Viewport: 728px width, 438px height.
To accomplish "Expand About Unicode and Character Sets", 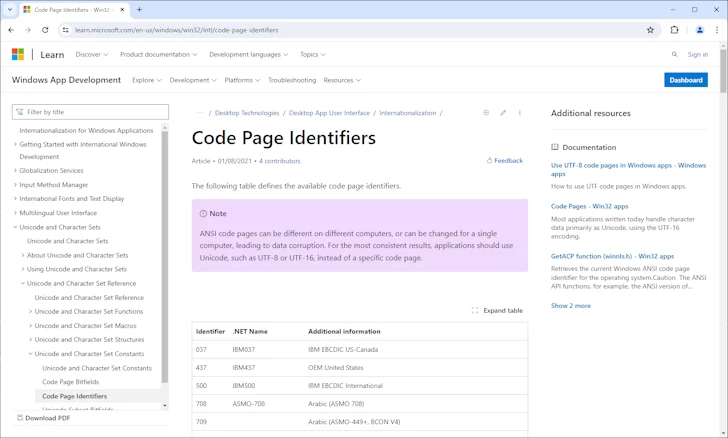I will tap(23, 255).
